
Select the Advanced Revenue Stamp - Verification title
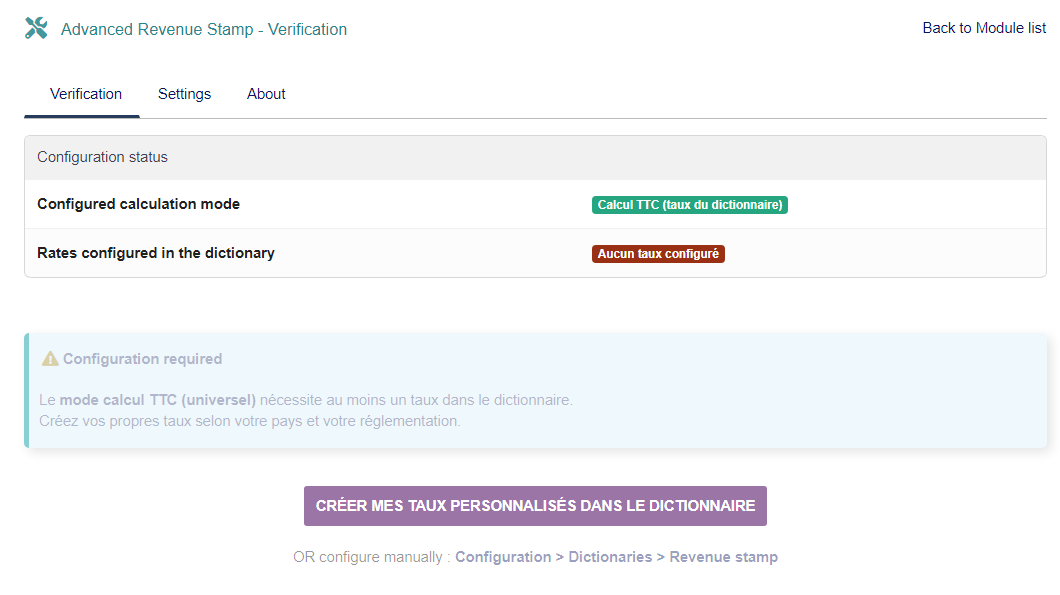point(203,29)
